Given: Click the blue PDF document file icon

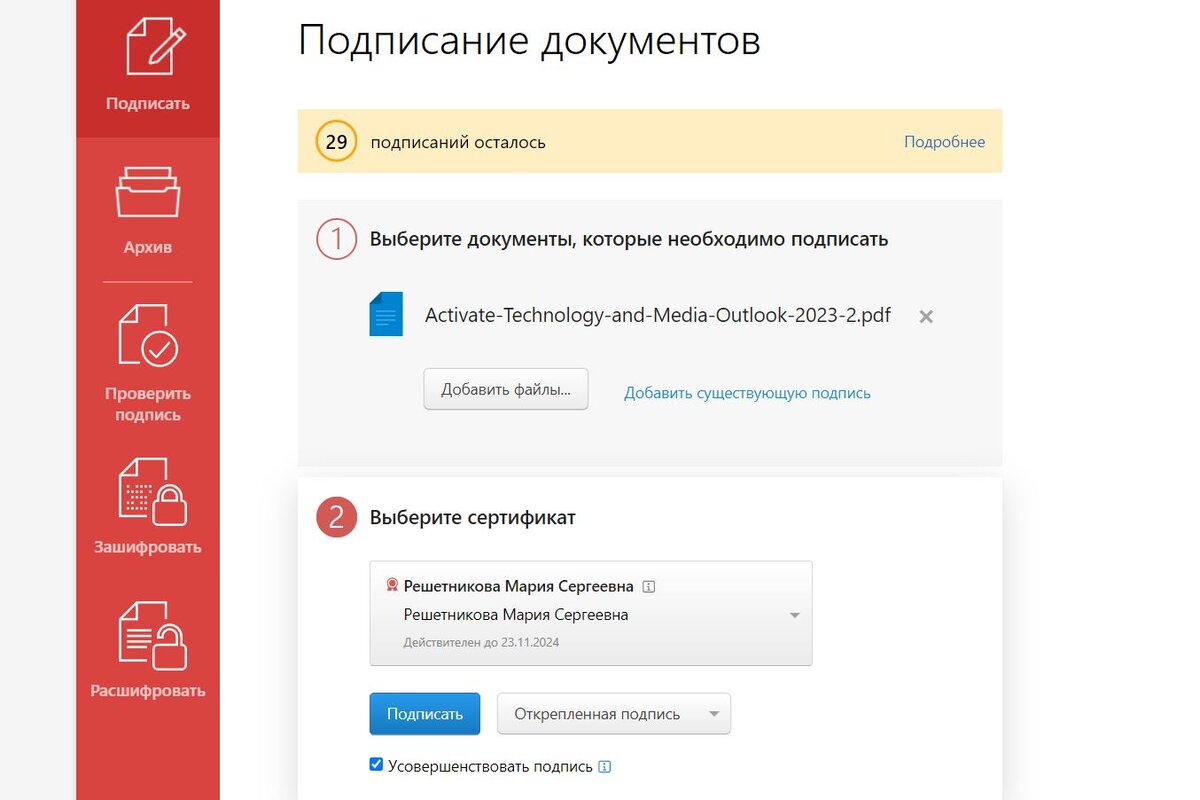Looking at the screenshot, I should coord(386,314).
